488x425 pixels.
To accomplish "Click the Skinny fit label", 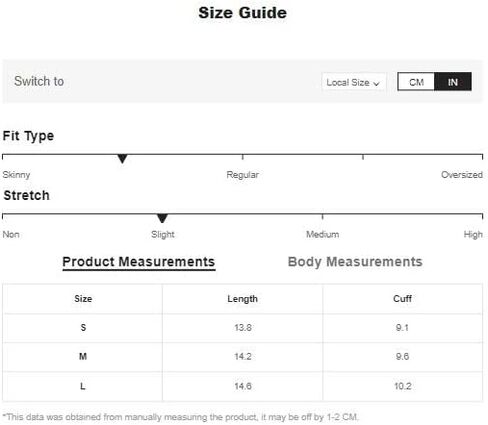I will [16, 175].
